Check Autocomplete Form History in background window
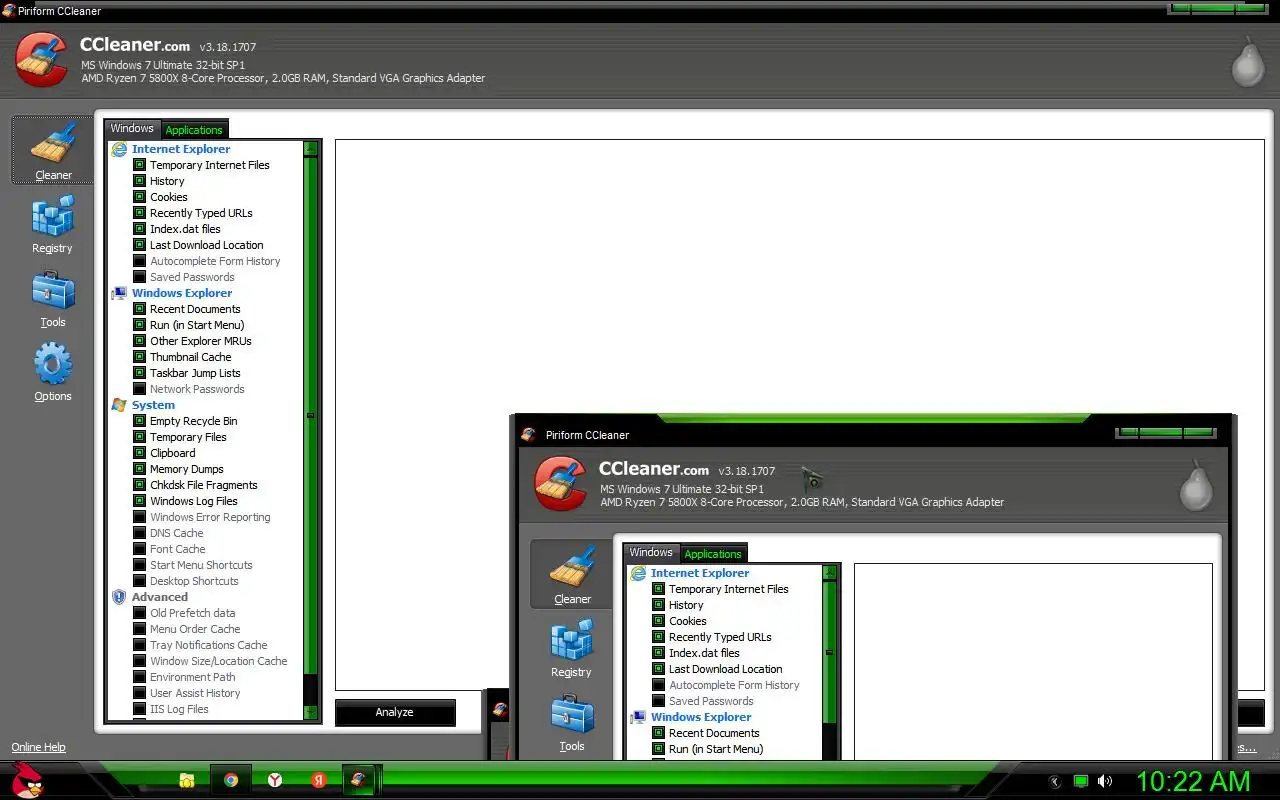Image resolution: width=1280 pixels, height=800 pixels. pos(140,261)
